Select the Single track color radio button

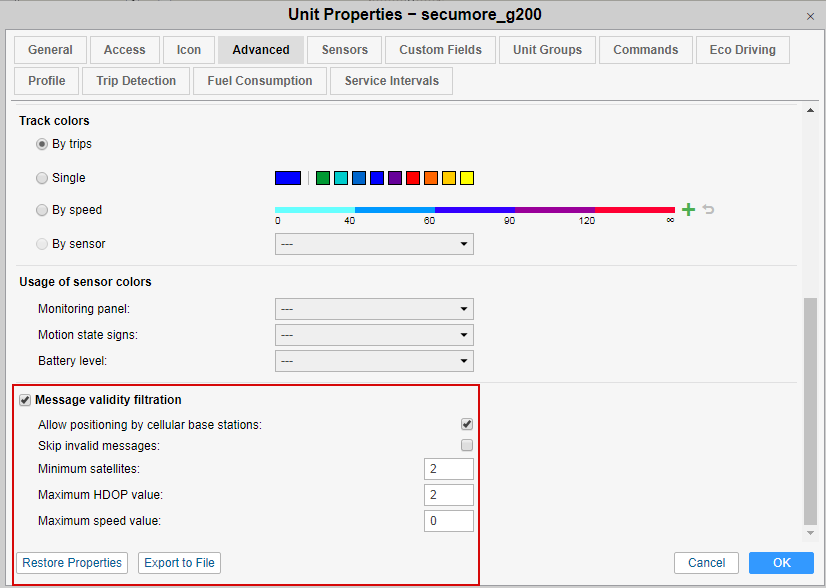click(x=42, y=178)
